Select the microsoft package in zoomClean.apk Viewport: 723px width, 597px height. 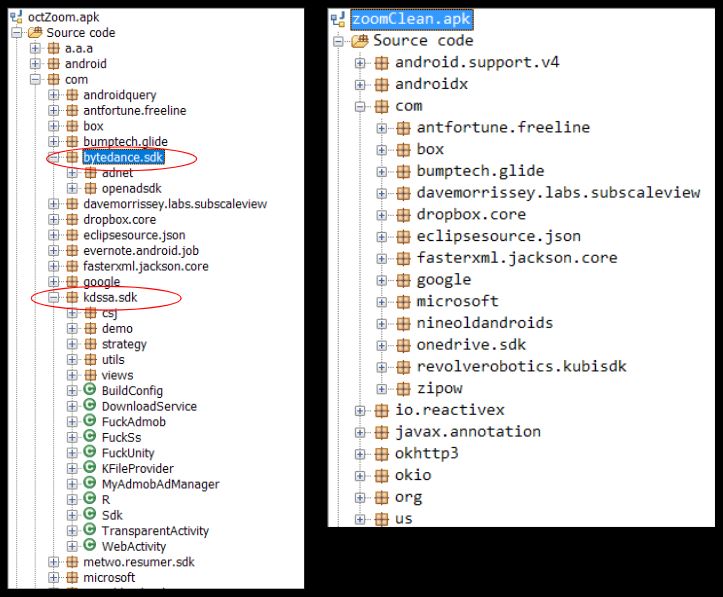point(457,302)
